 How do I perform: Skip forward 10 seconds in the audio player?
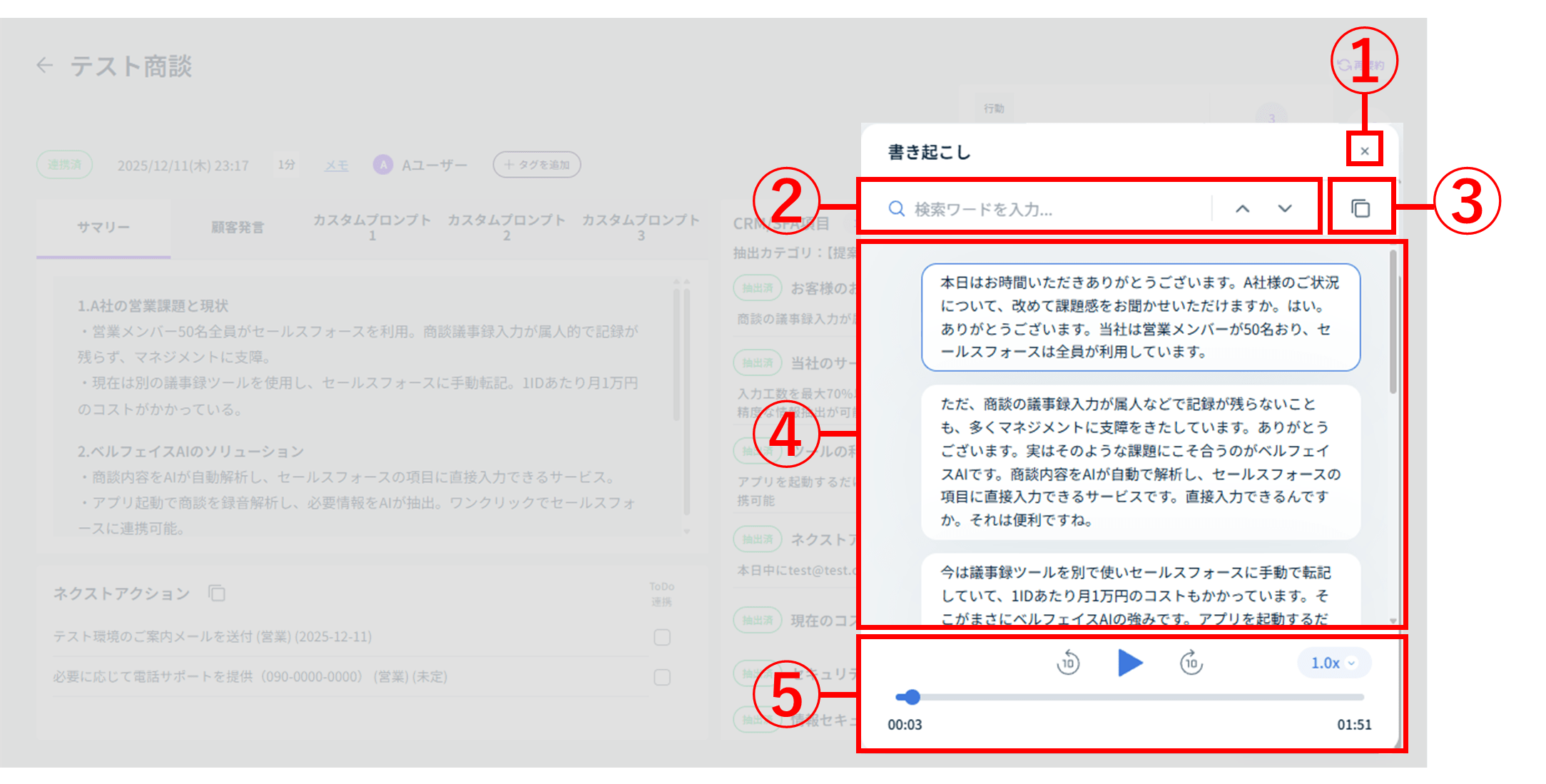tap(1191, 663)
